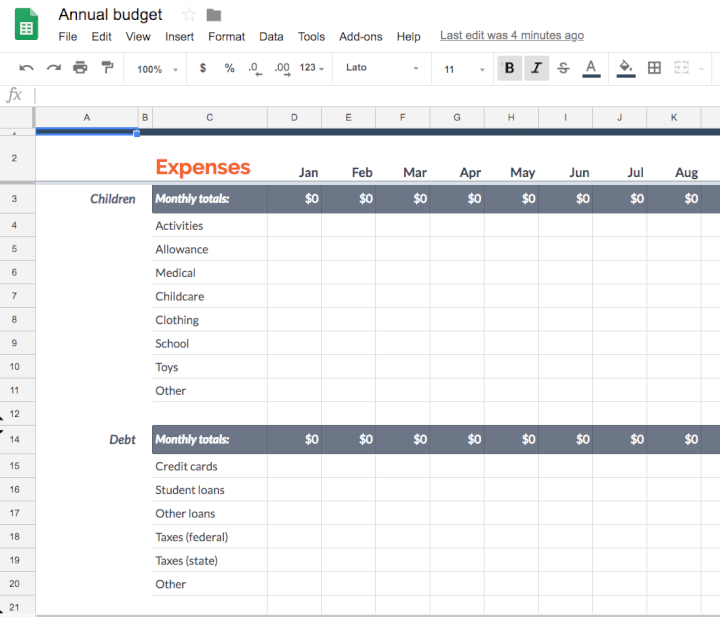Click the undo arrow icon
The width and height of the screenshot is (720, 617).
click(x=26, y=68)
